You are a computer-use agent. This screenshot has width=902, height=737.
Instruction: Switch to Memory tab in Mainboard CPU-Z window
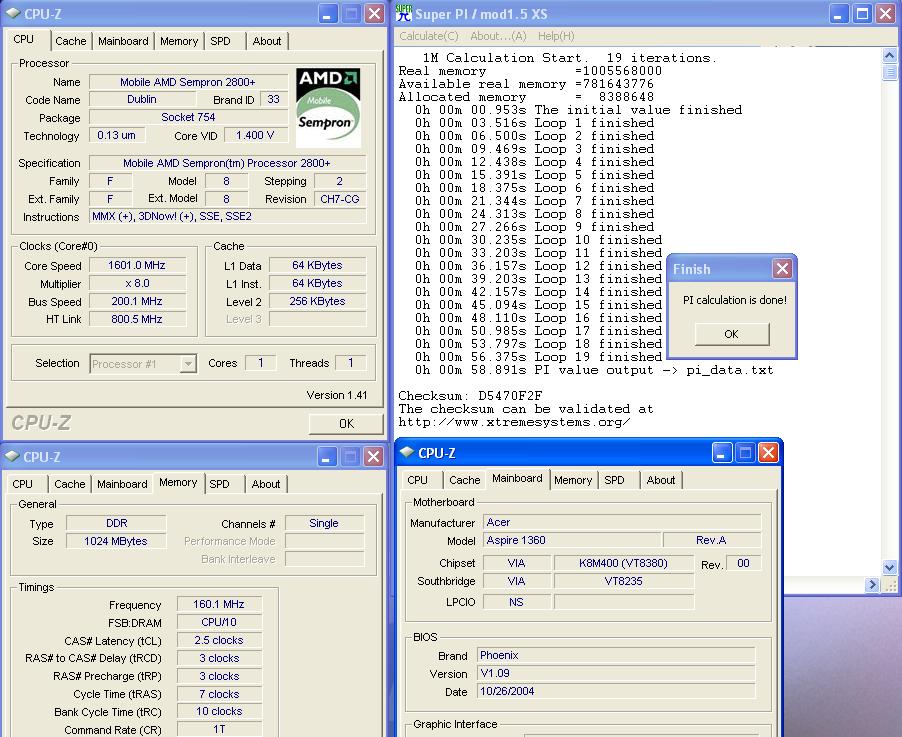[x=573, y=480]
